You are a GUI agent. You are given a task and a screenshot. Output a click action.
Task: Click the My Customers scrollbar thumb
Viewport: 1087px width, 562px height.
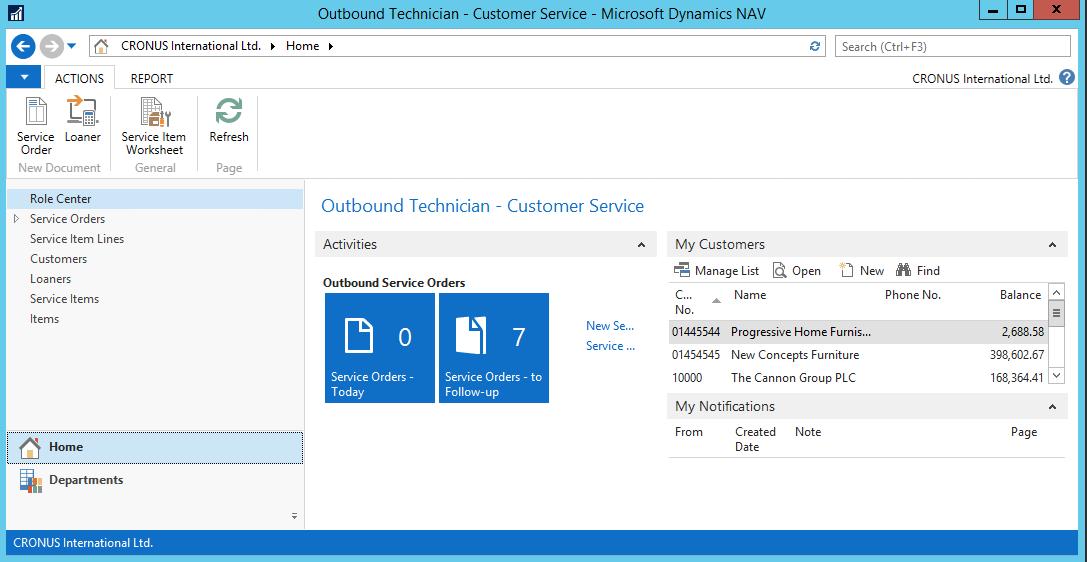coord(1056,313)
